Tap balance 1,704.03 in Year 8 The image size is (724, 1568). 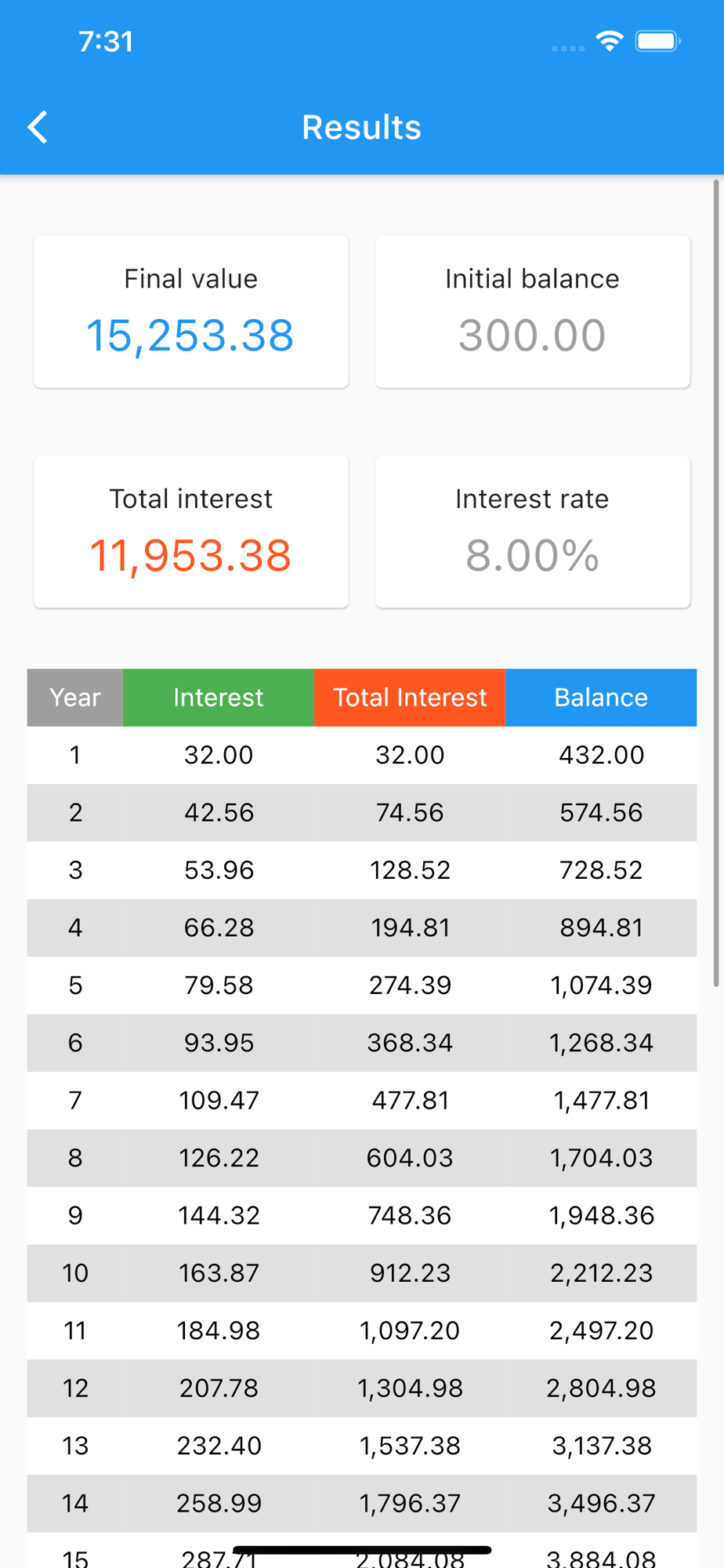(x=601, y=1158)
